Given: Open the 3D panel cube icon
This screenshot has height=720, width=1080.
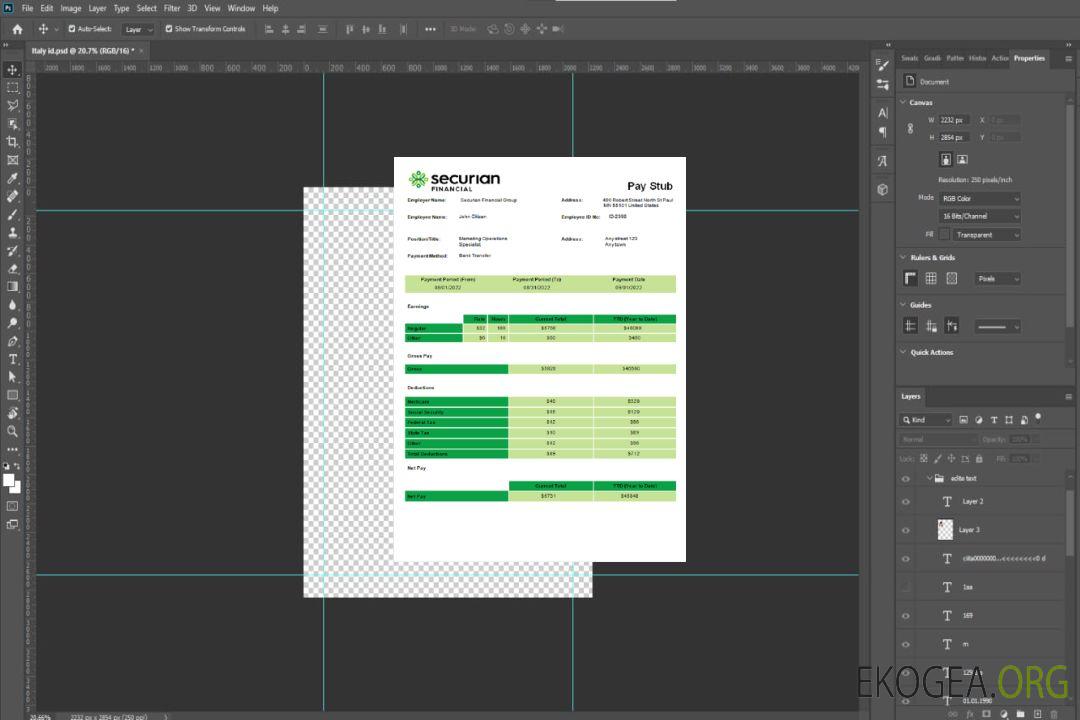Looking at the screenshot, I should (883, 189).
